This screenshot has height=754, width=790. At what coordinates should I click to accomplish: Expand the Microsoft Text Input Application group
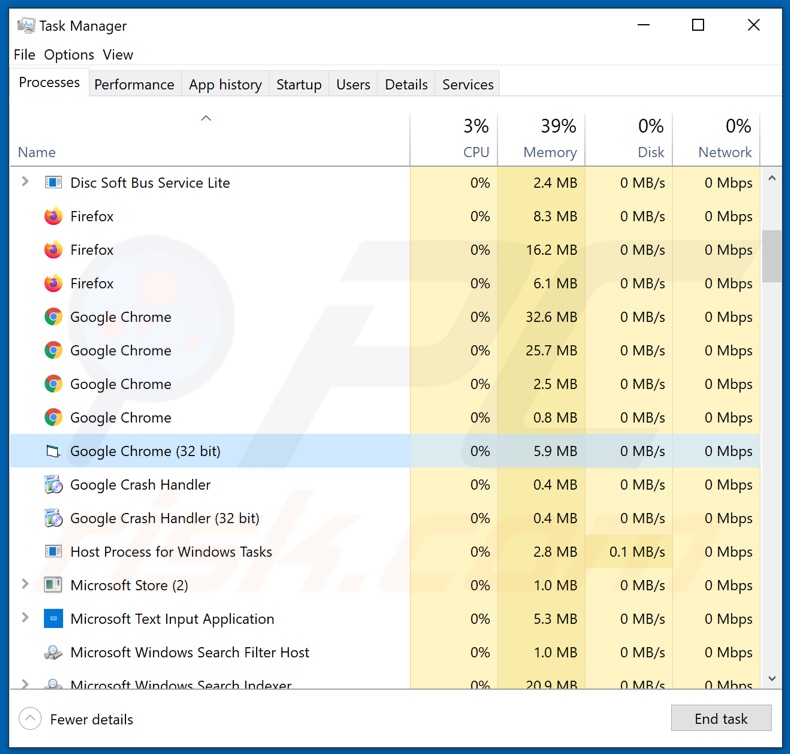click(25, 618)
